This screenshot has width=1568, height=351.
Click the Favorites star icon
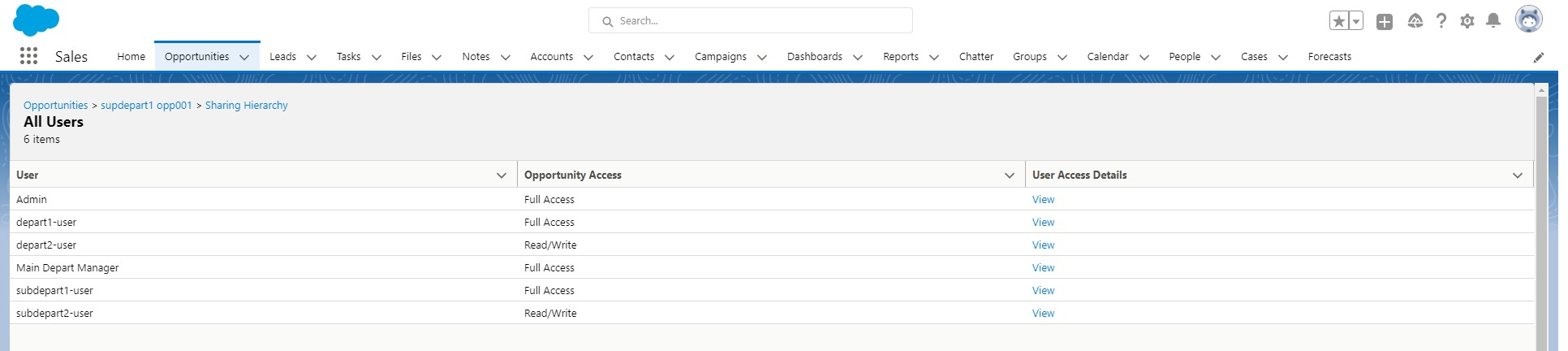1338,21
